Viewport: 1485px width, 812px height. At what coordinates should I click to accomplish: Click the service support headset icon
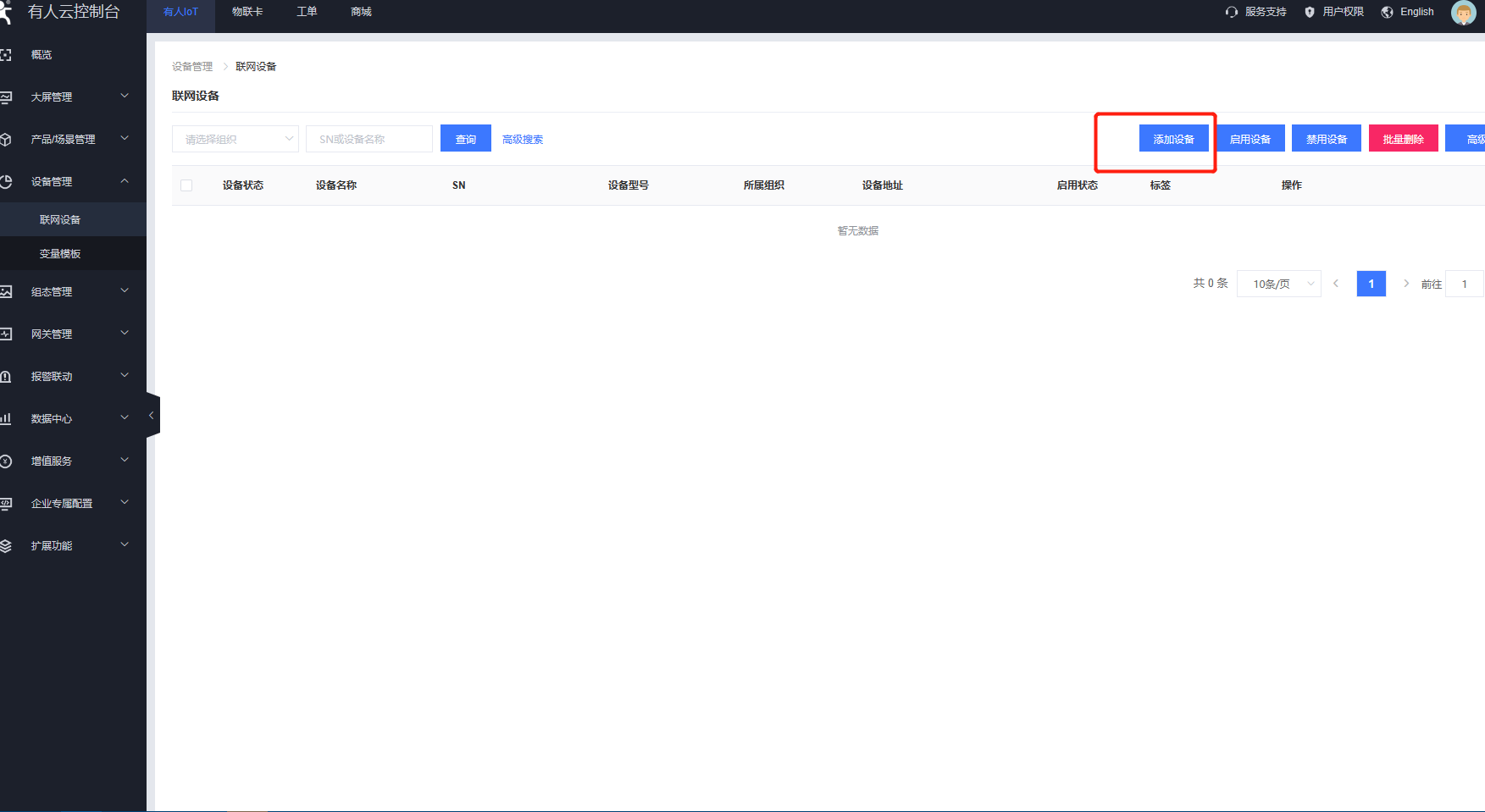pyautogui.click(x=1232, y=12)
